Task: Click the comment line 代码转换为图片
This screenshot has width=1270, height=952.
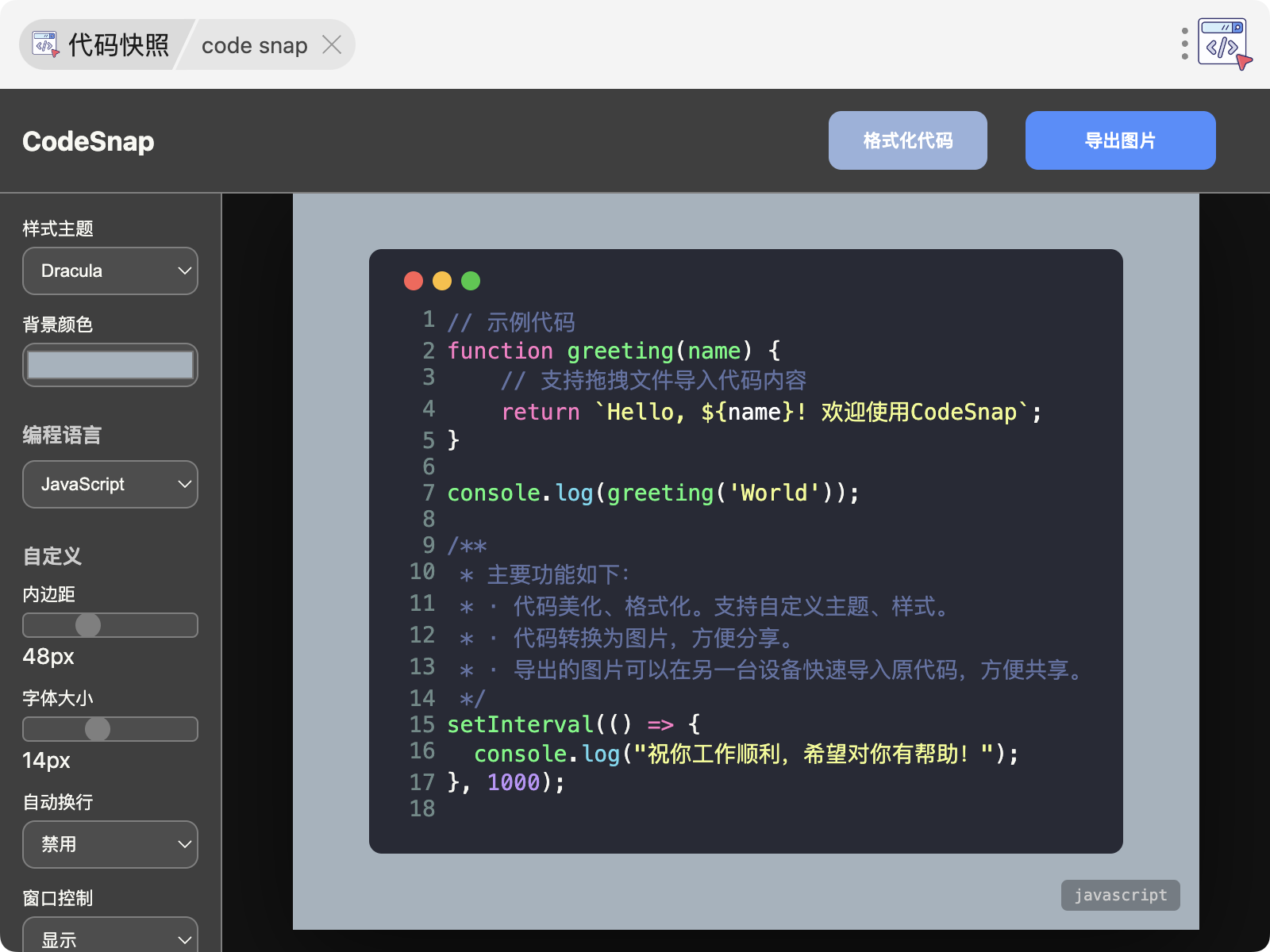Action: 625,639
